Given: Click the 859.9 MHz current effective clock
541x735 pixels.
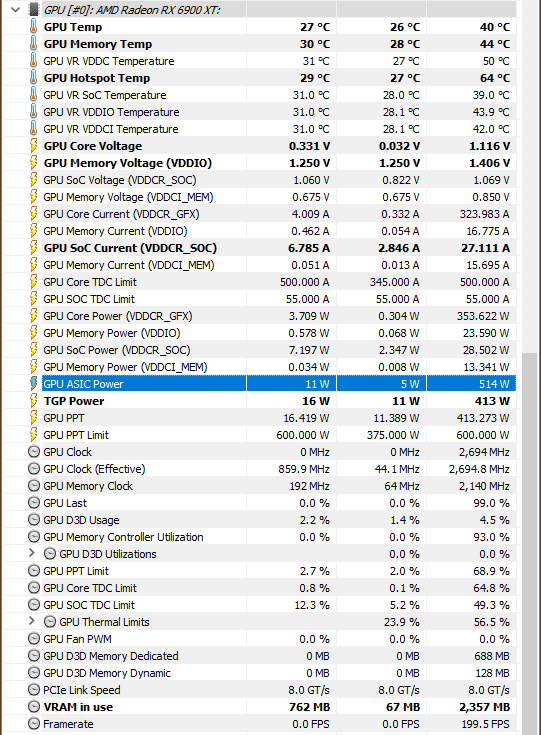Looking at the screenshot, I should pyautogui.click(x=304, y=469).
